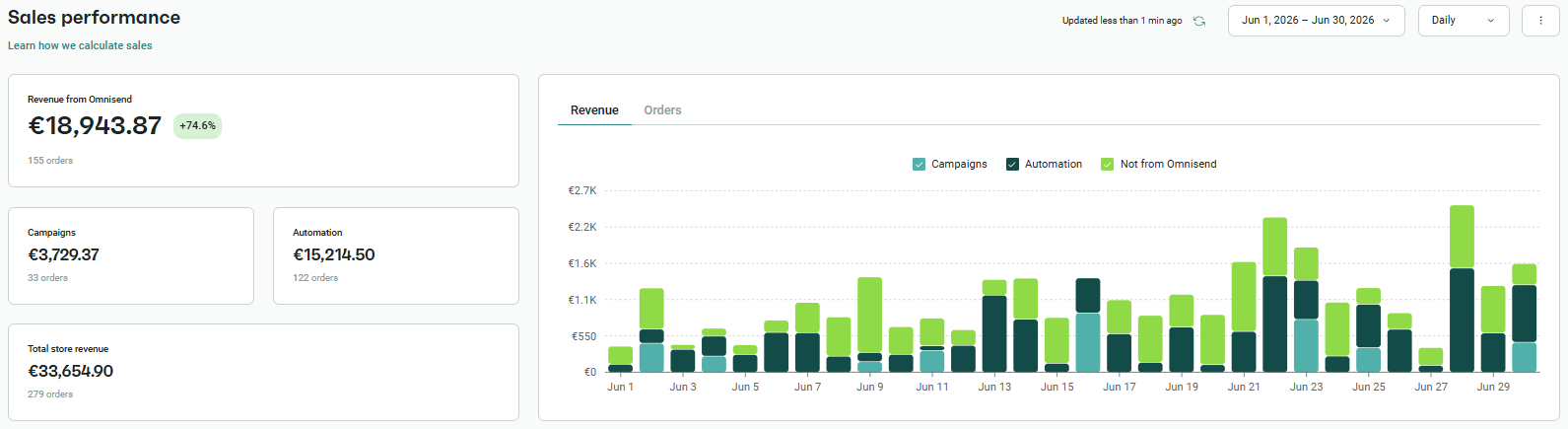The height and width of the screenshot is (429, 1568).
Task: Click the Revenue from Omnisend €18,943.87 card
Action: (263, 130)
